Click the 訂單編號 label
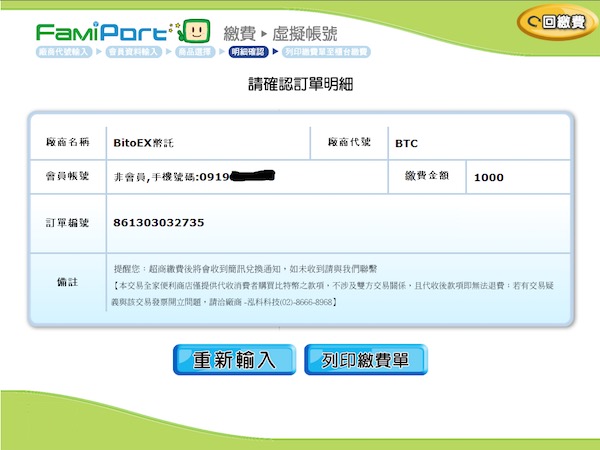The height and width of the screenshot is (450, 600). (x=68, y=223)
